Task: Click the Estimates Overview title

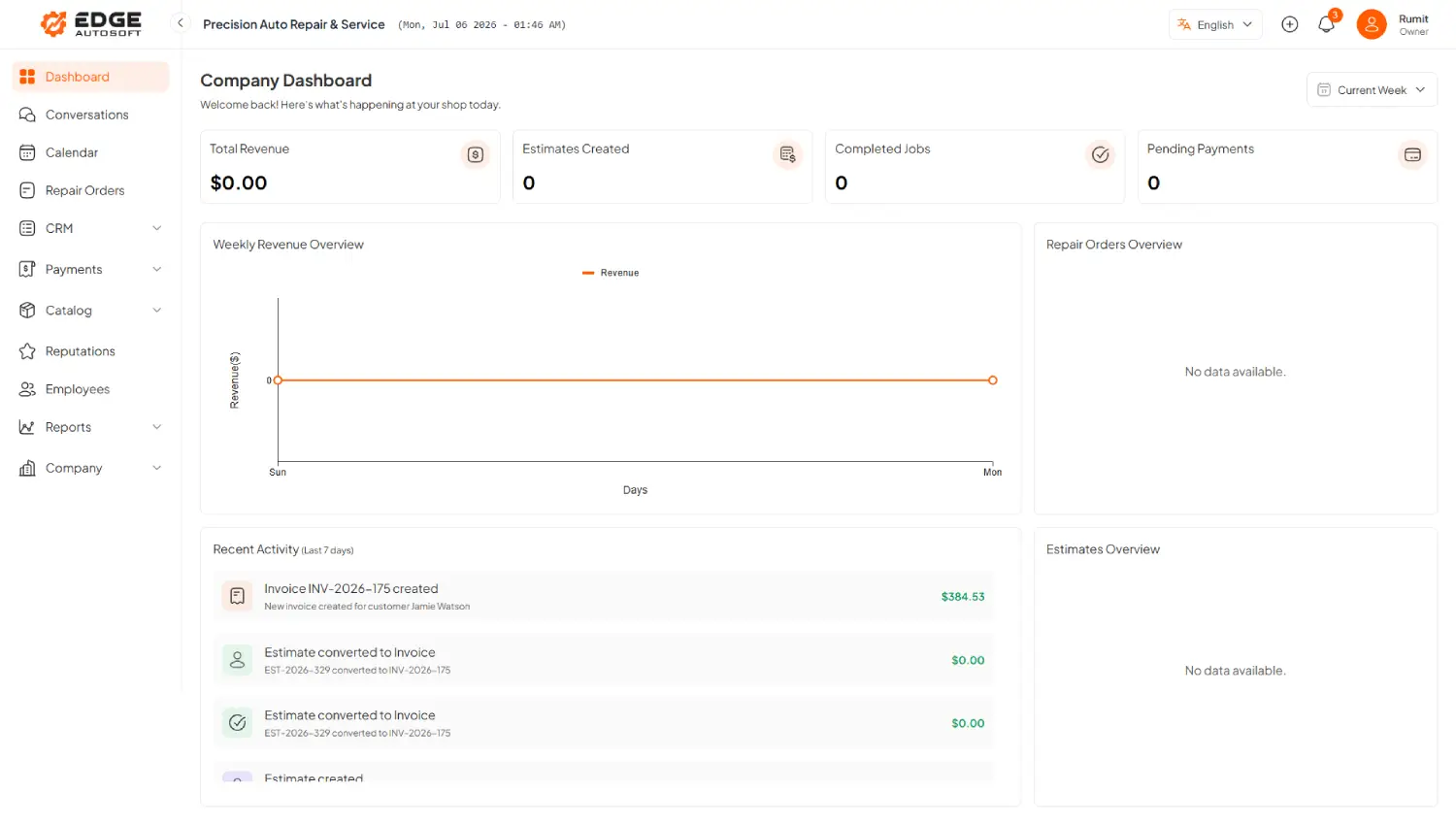Action: click(x=1103, y=549)
